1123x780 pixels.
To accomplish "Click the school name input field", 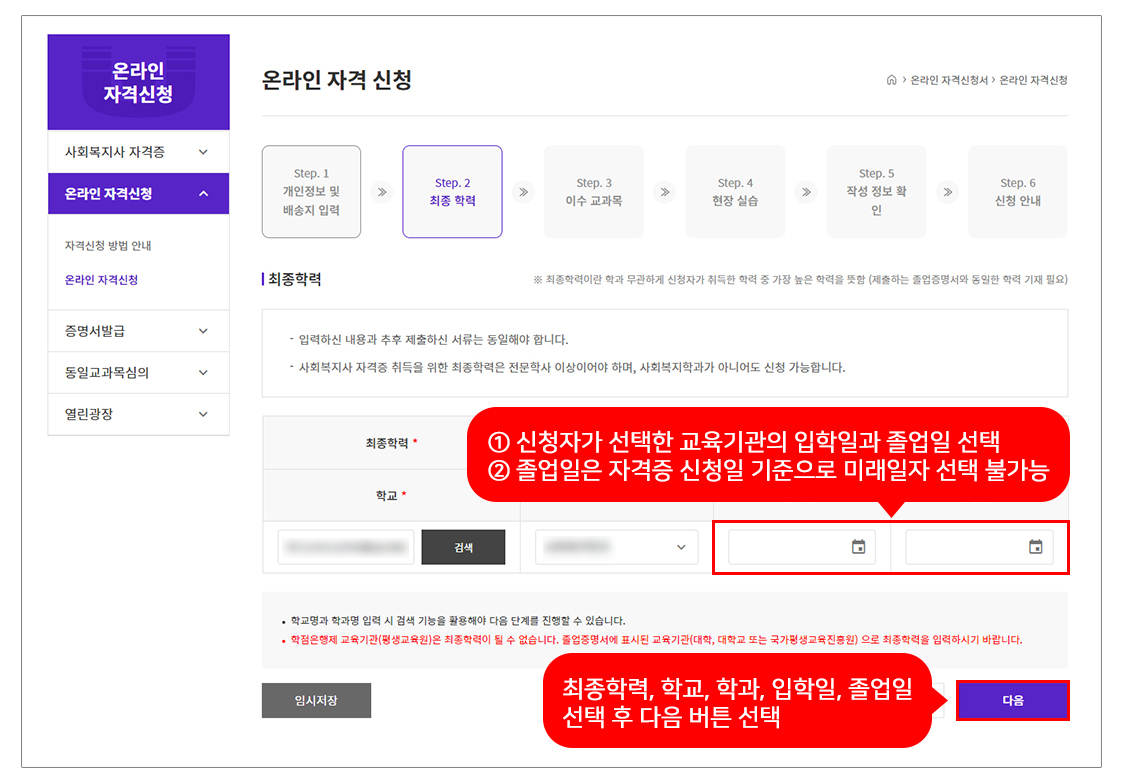I will (x=345, y=547).
